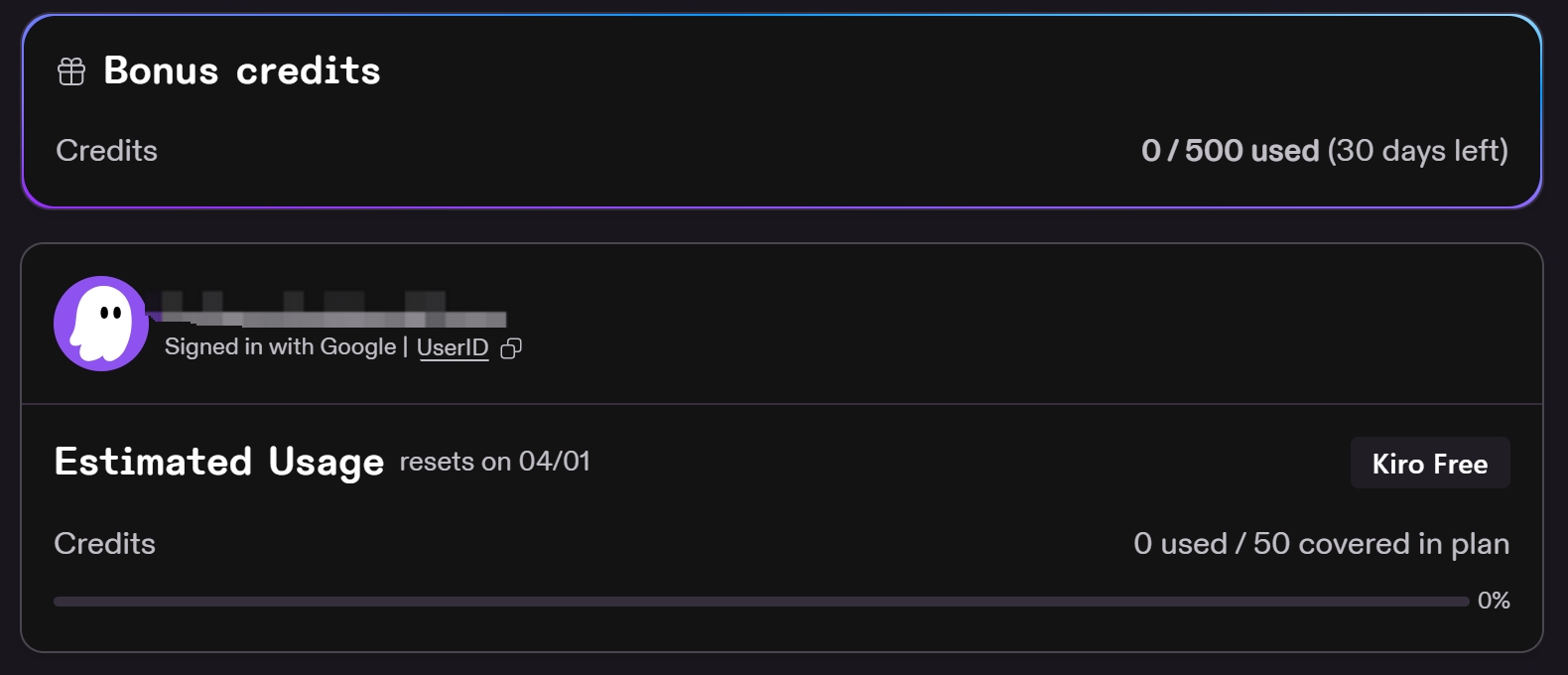Click the 0% usage percentage label

pos(1494,601)
